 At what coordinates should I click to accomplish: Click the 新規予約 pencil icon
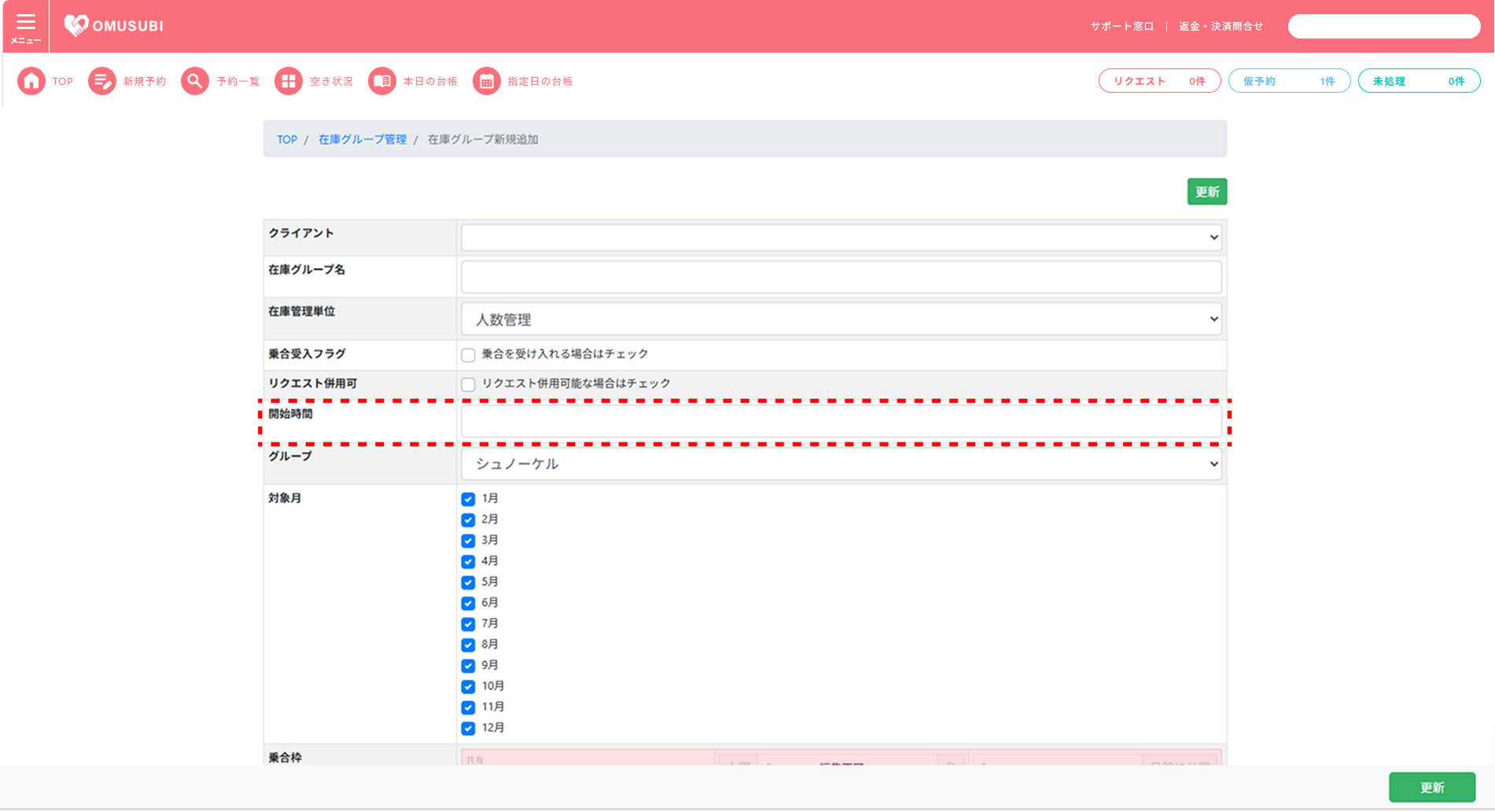101,81
